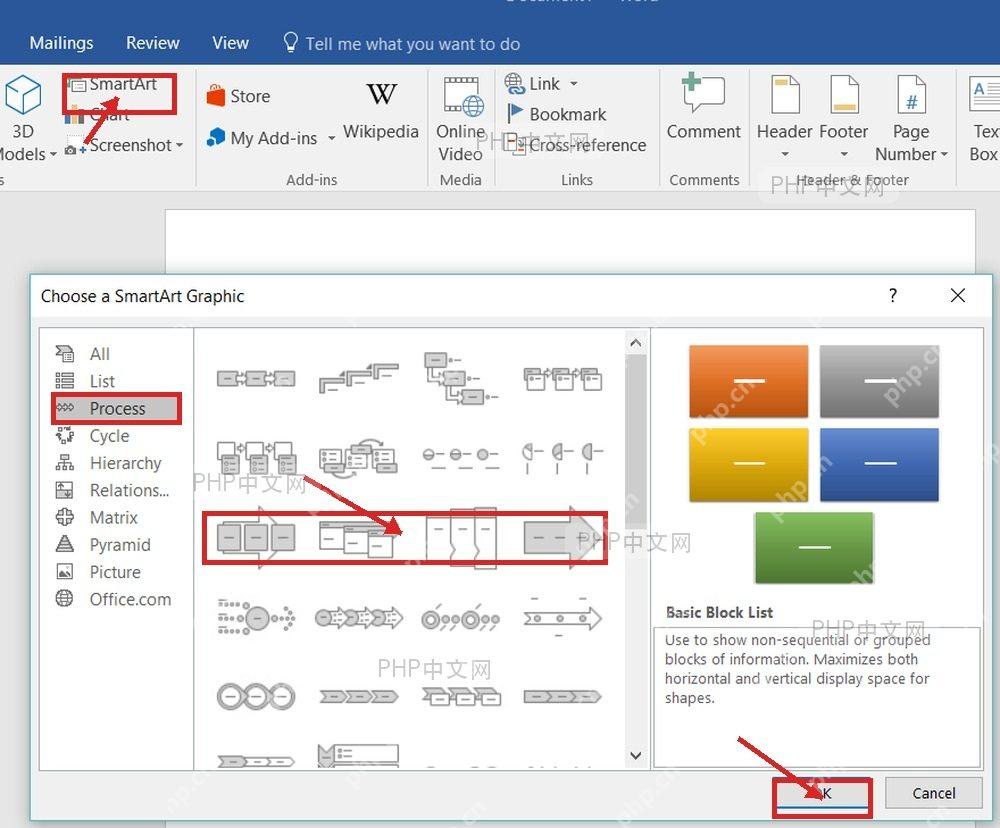1000x828 pixels.
Task: Cancel the SmartArt Graphic dialog
Action: (x=934, y=794)
